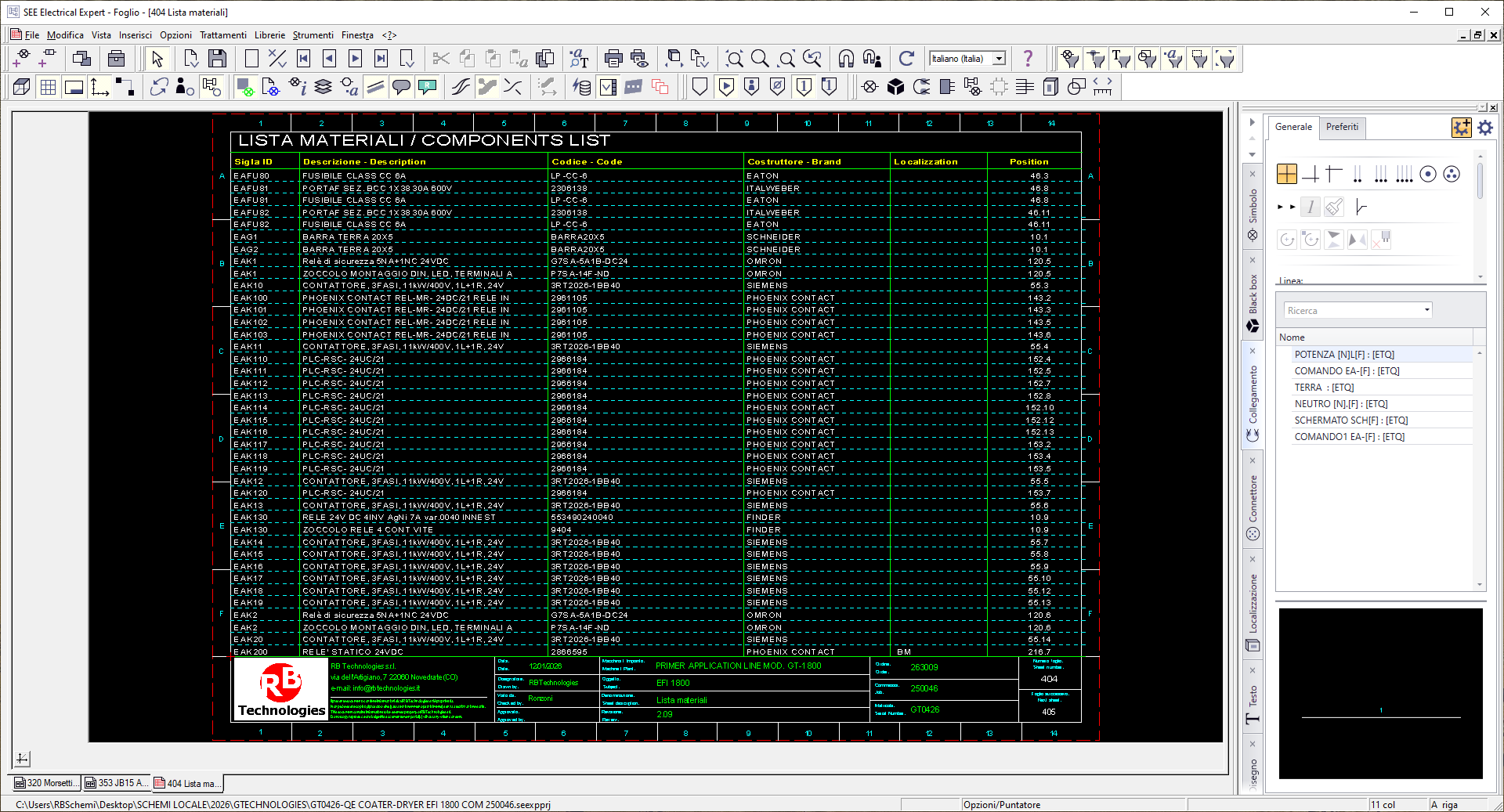Click the ruler dimension icon
Viewport: 1504px width, 812px height.
click(1102, 87)
